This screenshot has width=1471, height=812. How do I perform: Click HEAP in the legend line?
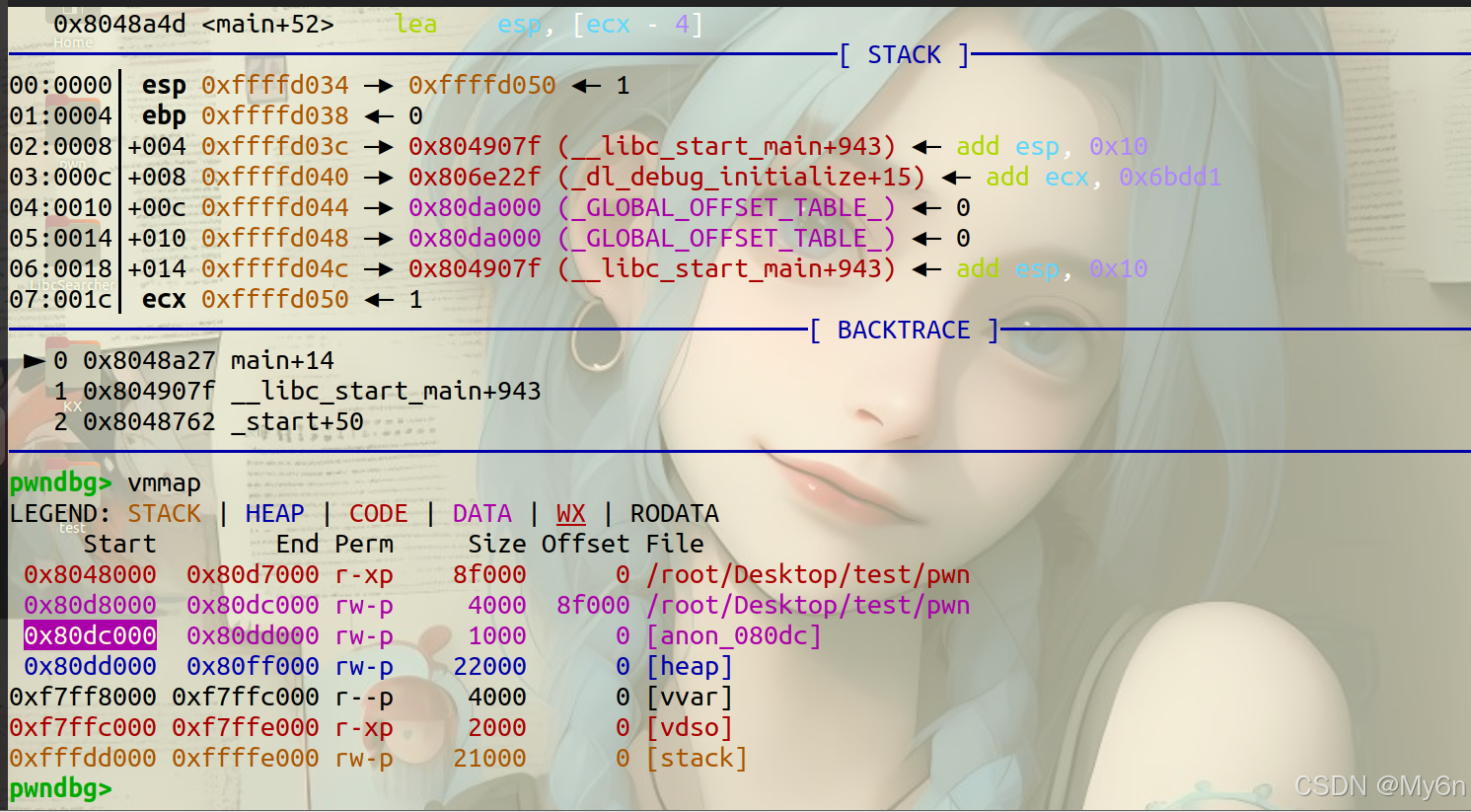coord(275,514)
